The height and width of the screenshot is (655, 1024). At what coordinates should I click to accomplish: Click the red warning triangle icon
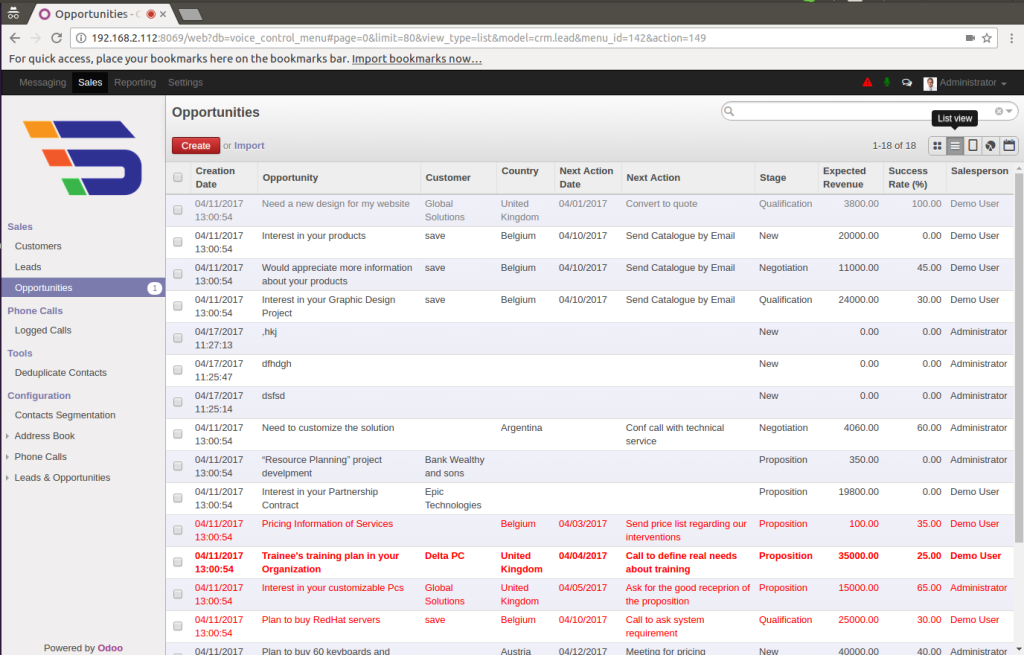point(867,83)
